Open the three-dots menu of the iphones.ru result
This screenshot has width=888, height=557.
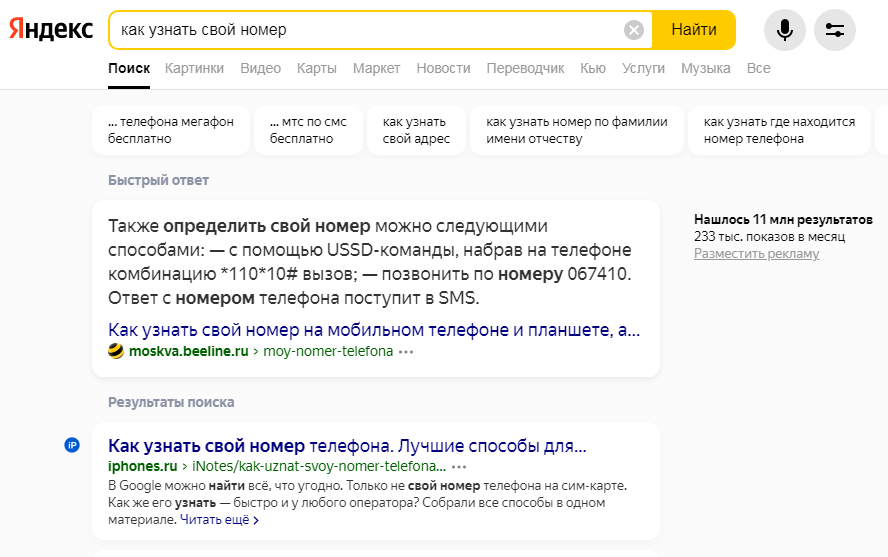coord(459,467)
